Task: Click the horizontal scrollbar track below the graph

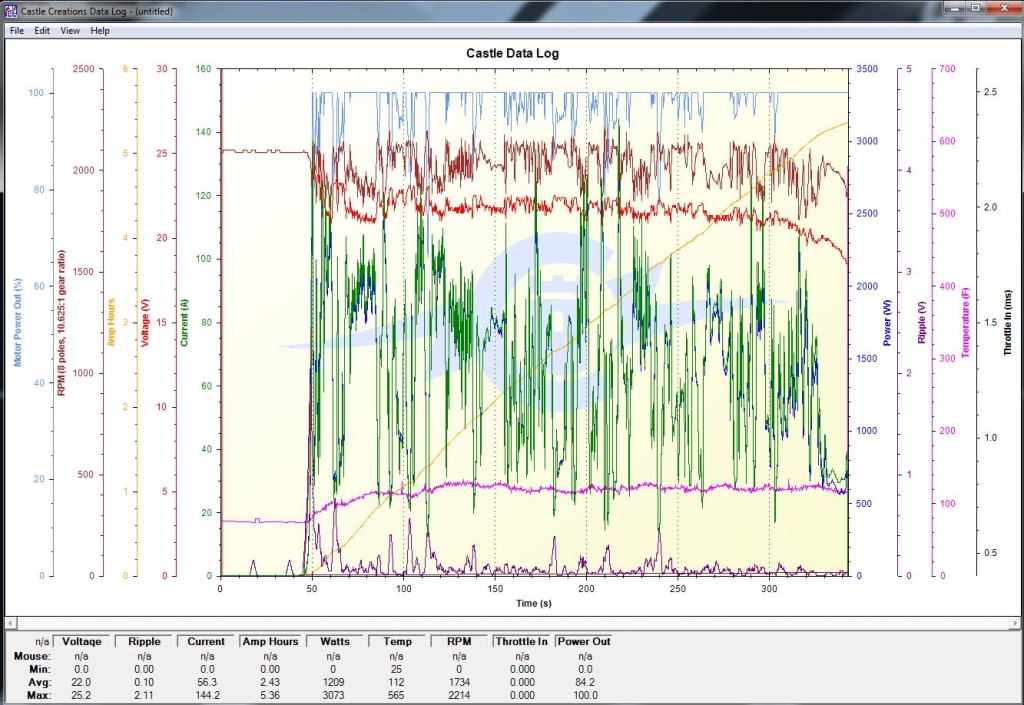Action: click(512, 623)
